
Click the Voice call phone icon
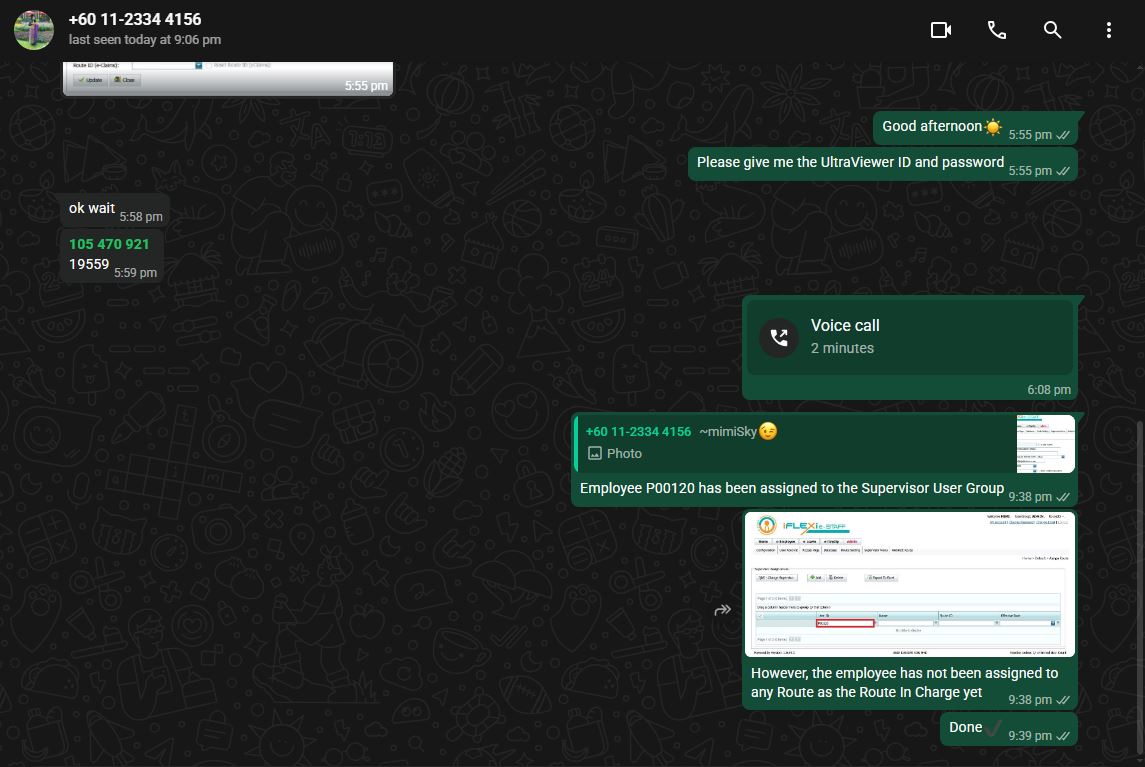click(x=779, y=337)
